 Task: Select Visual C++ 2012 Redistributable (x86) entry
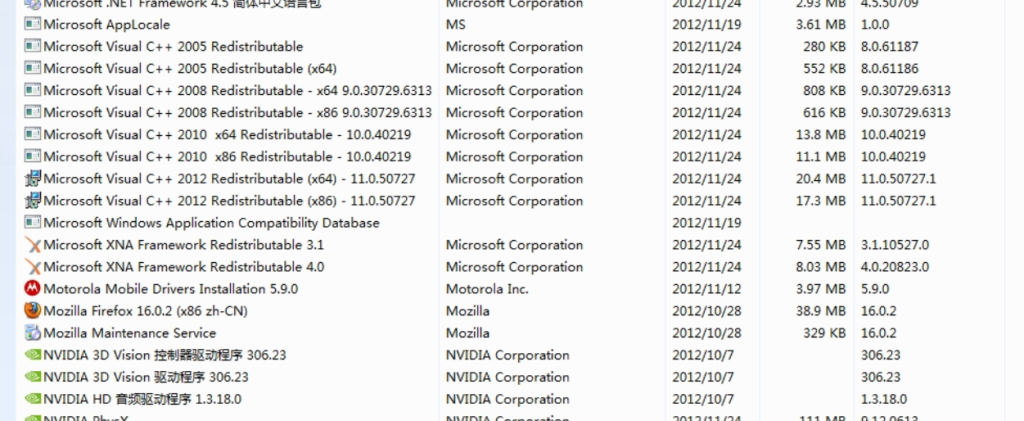coord(229,201)
